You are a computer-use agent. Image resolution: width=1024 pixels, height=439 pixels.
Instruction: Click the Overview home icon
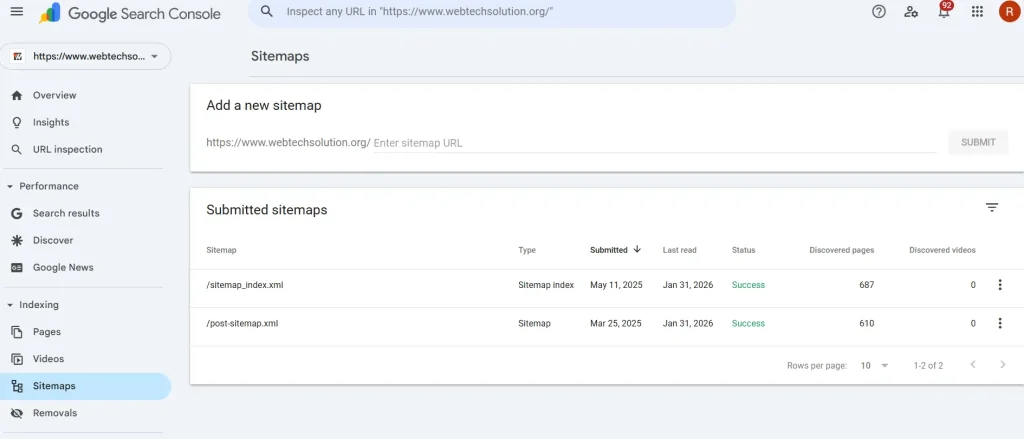click(17, 95)
